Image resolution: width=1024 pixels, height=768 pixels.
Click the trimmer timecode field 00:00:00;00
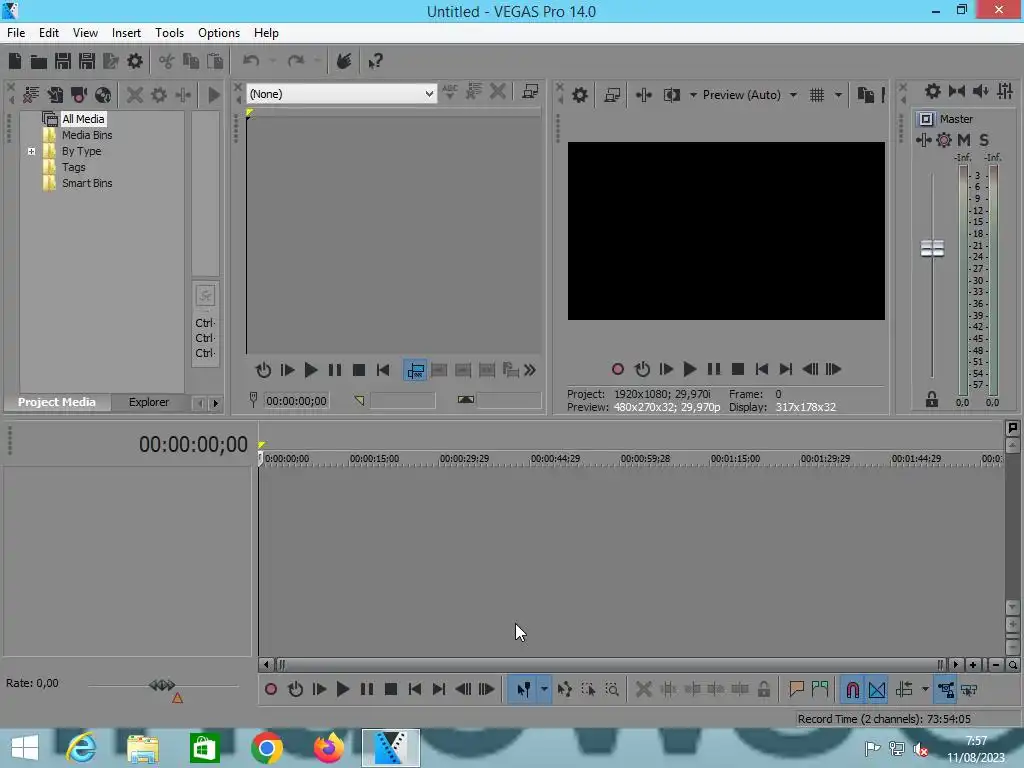296,401
